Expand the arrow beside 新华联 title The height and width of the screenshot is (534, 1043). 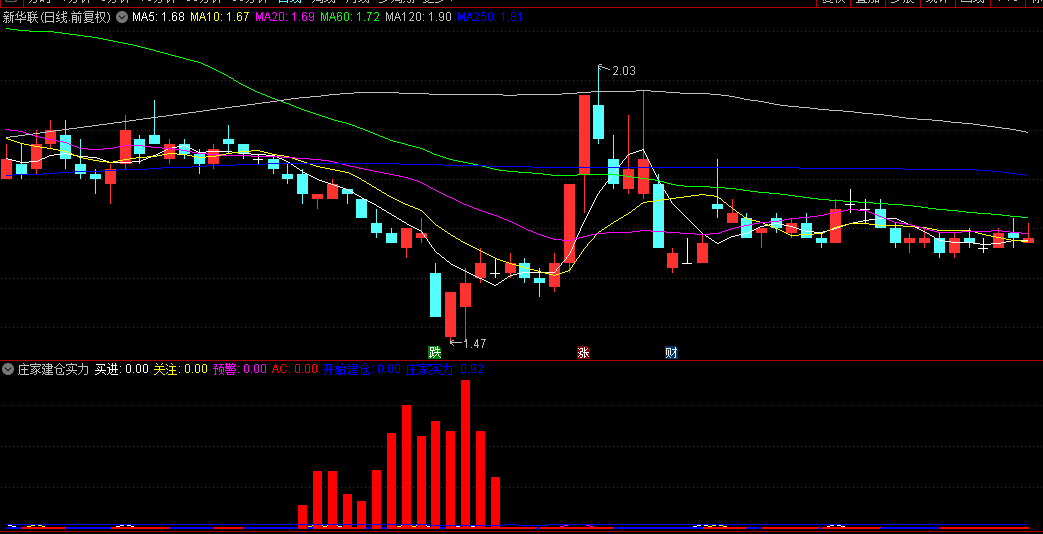122,17
